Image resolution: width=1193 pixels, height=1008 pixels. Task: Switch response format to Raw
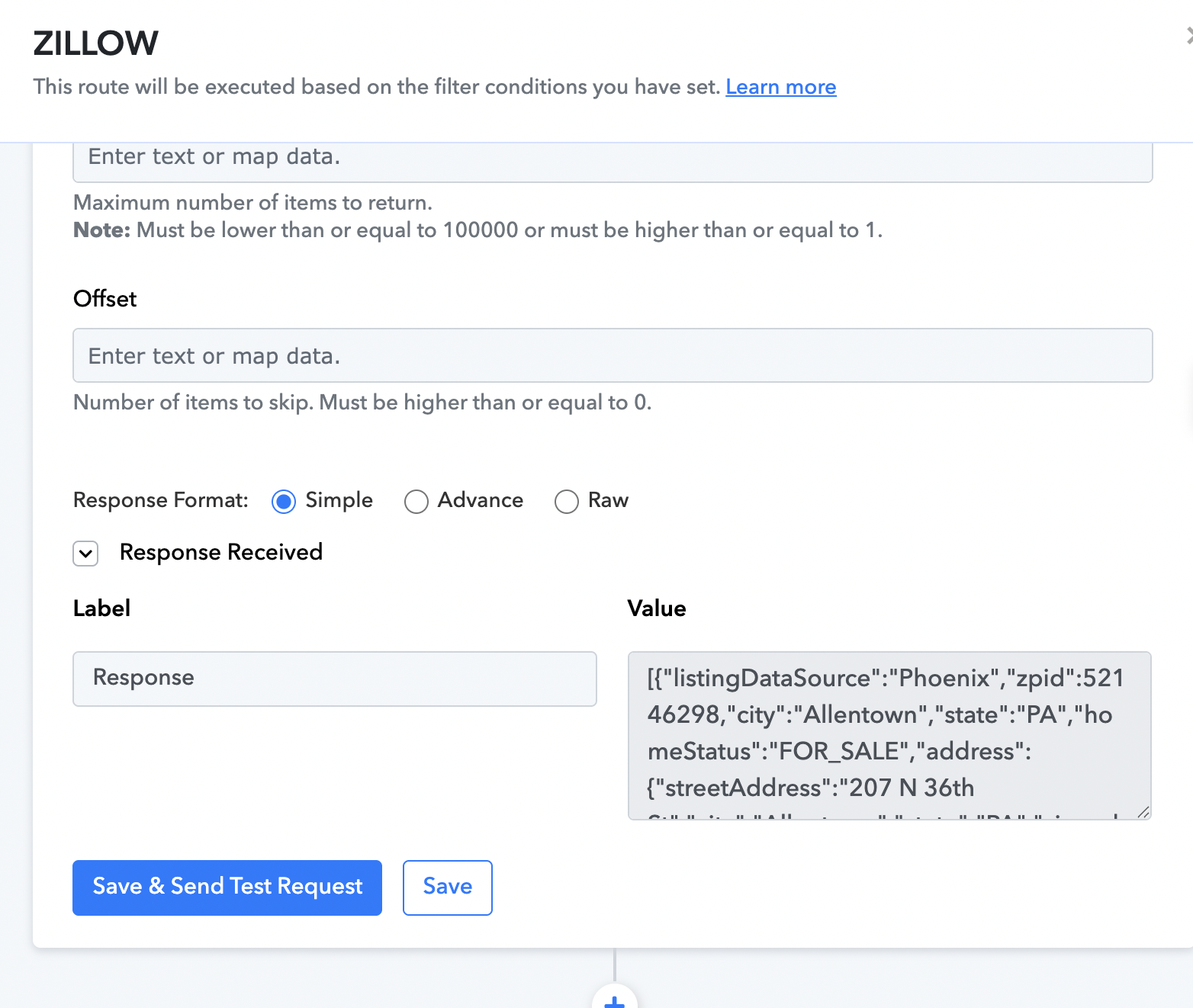[x=567, y=502]
